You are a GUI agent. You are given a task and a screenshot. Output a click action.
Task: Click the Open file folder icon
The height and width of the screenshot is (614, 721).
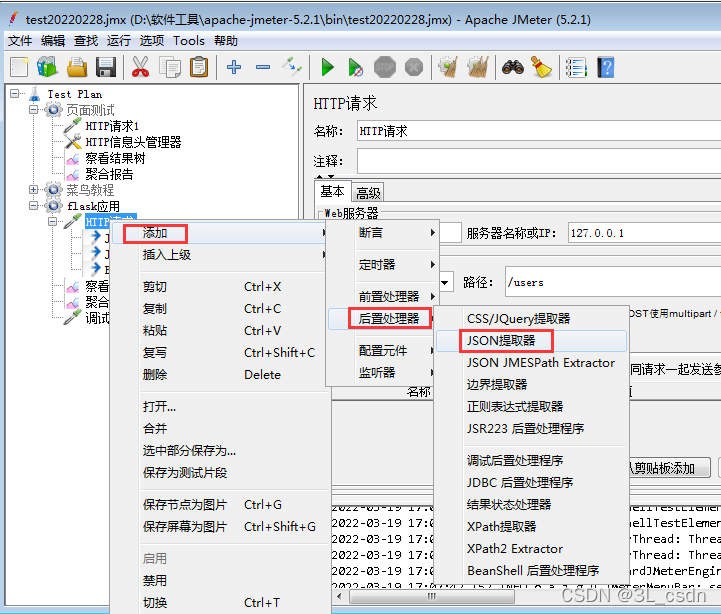pyautogui.click(x=77, y=67)
